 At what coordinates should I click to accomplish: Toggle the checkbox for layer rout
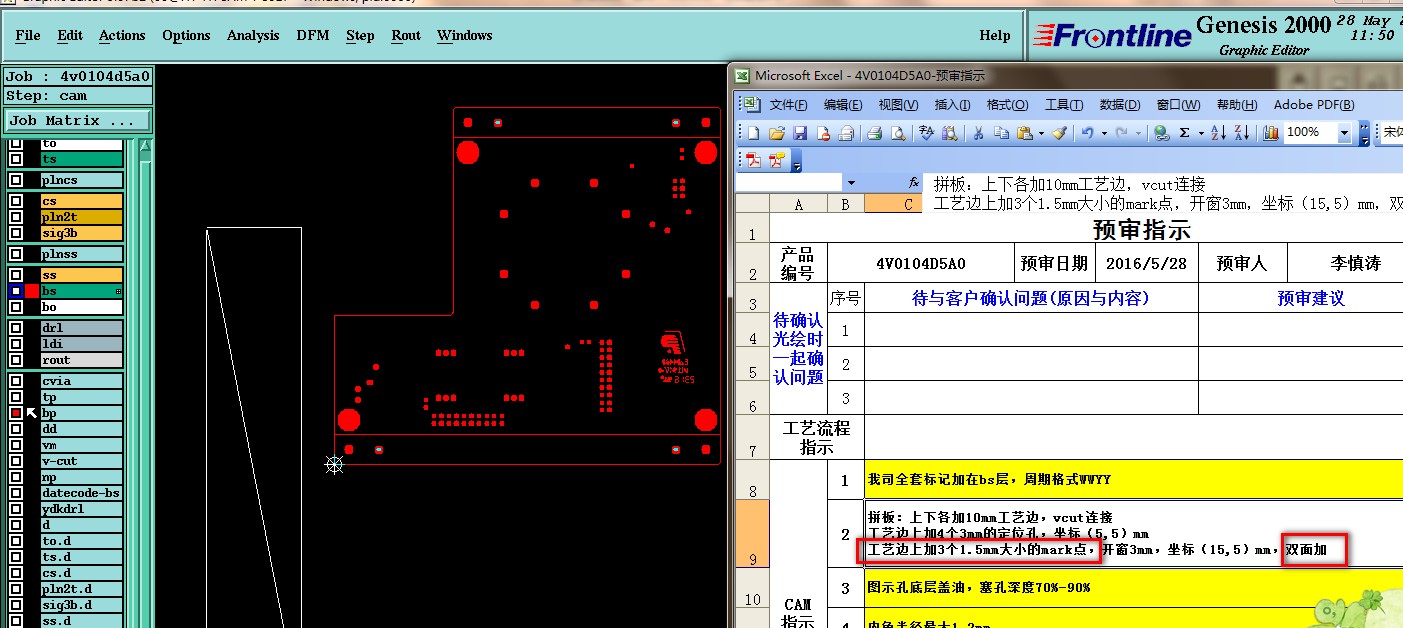tap(16, 360)
